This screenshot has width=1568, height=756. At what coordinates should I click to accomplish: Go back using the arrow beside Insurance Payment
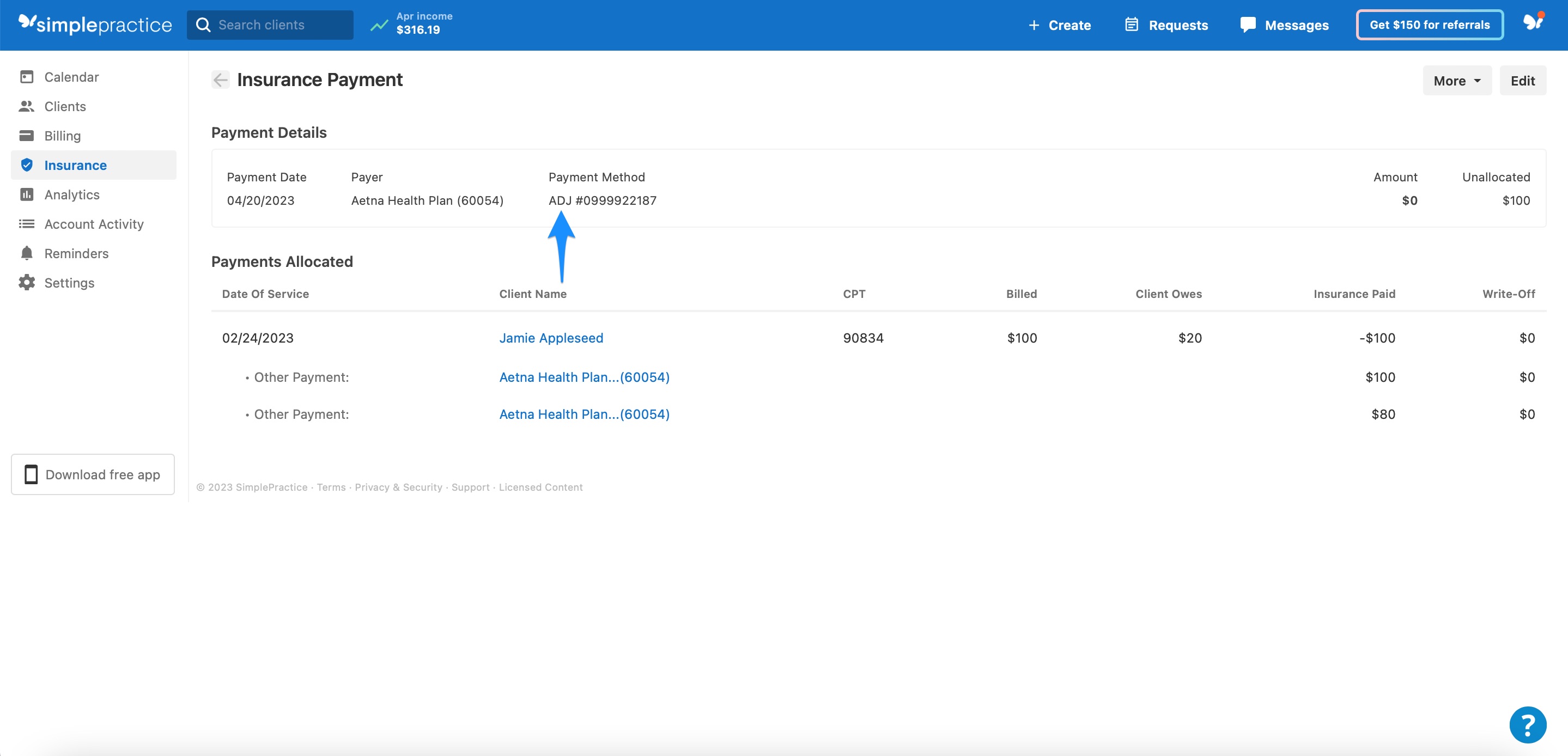220,80
